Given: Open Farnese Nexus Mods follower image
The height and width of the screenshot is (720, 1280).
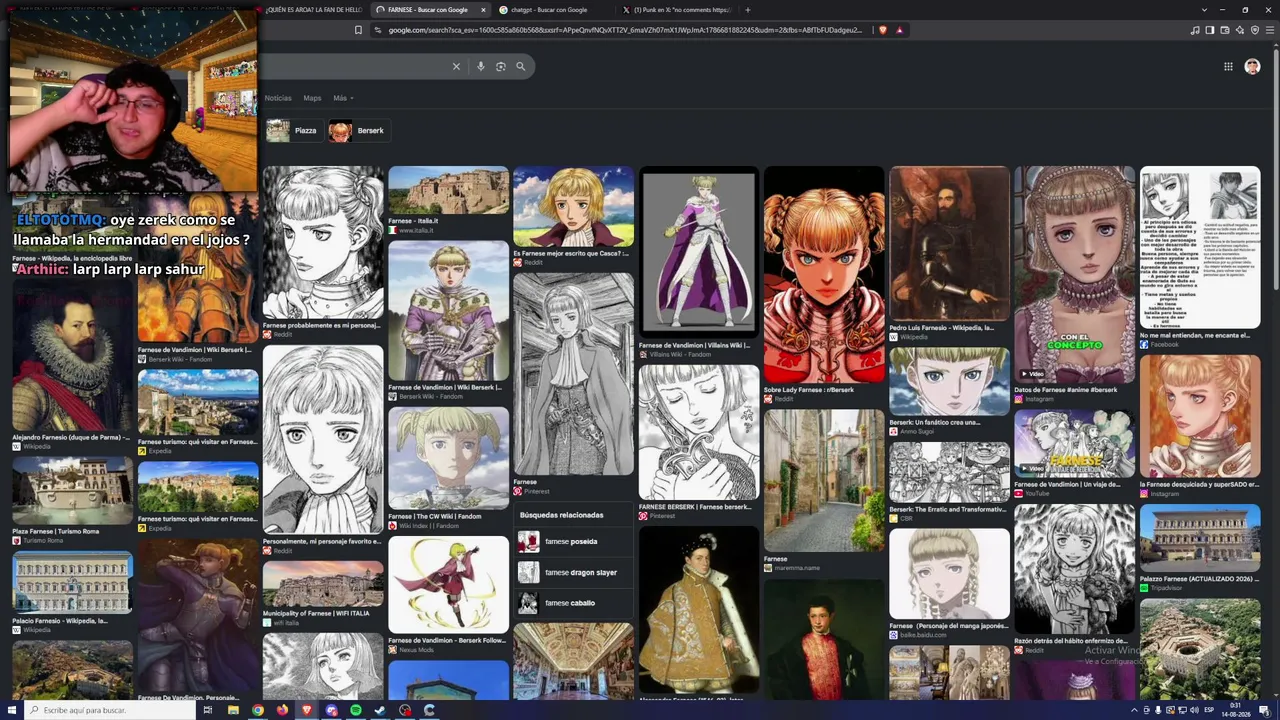Looking at the screenshot, I should [x=448, y=585].
